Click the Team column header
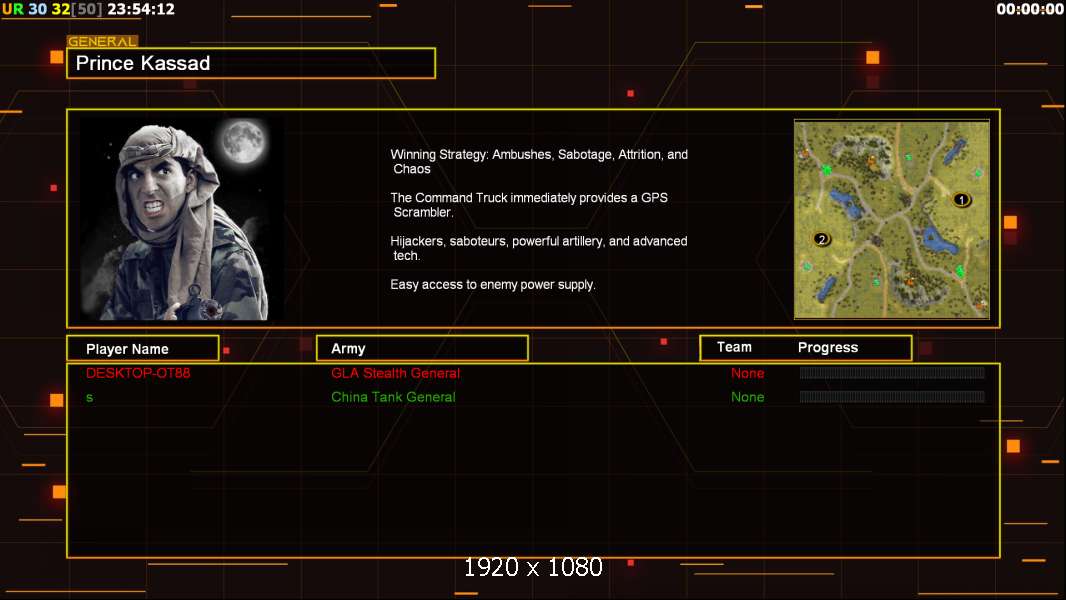The image size is (1066, 600). point(734,347)
